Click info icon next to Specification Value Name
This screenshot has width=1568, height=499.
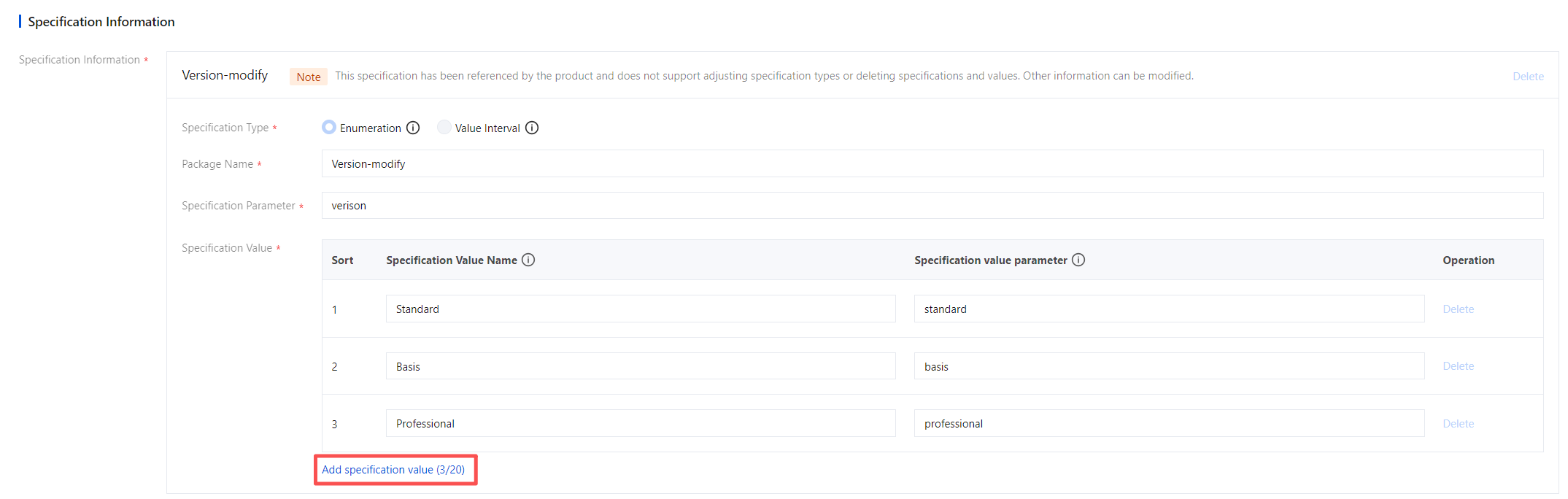point(528,260)
